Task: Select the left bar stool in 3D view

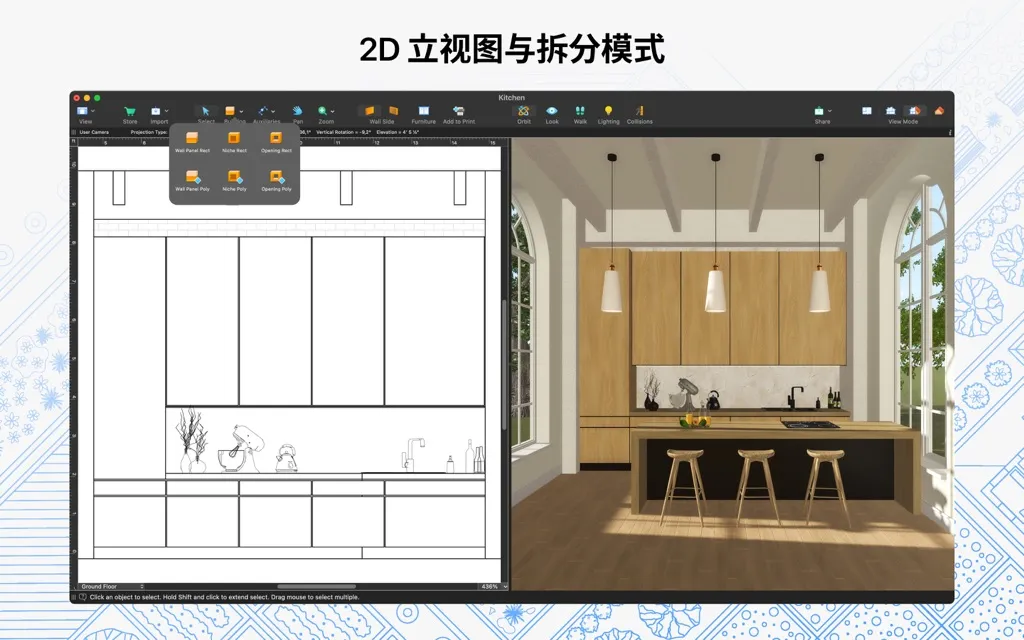Action: (x=684, y=487)
